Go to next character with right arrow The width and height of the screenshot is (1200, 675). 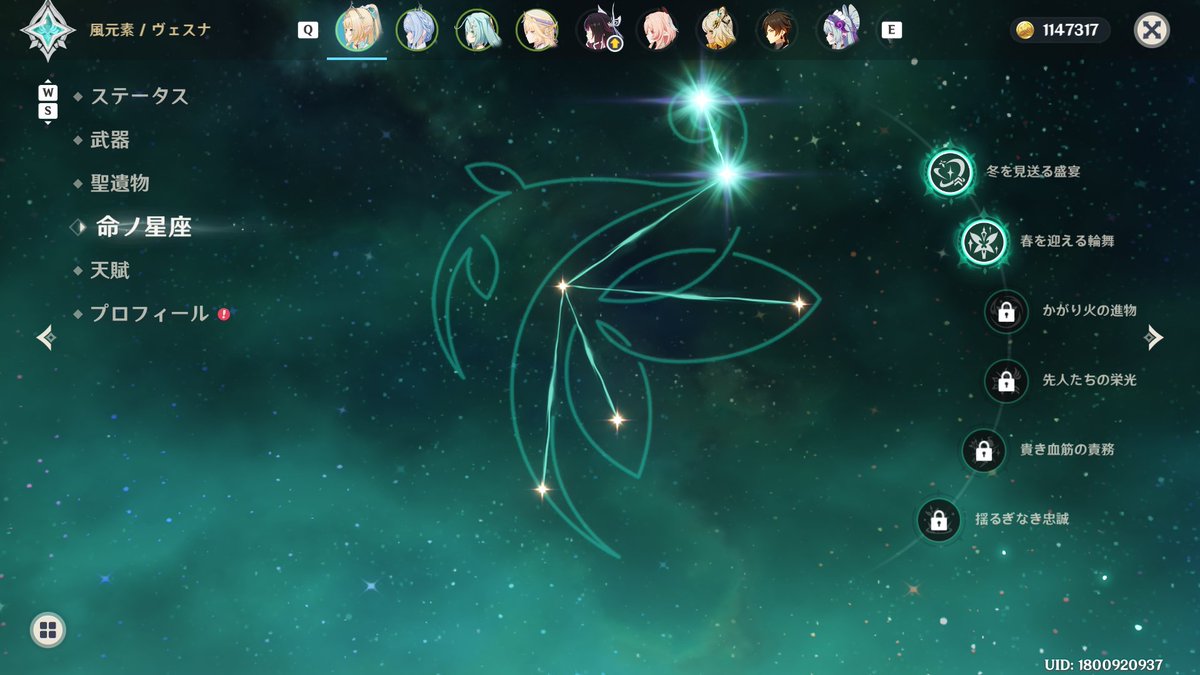click(1154, 338)
